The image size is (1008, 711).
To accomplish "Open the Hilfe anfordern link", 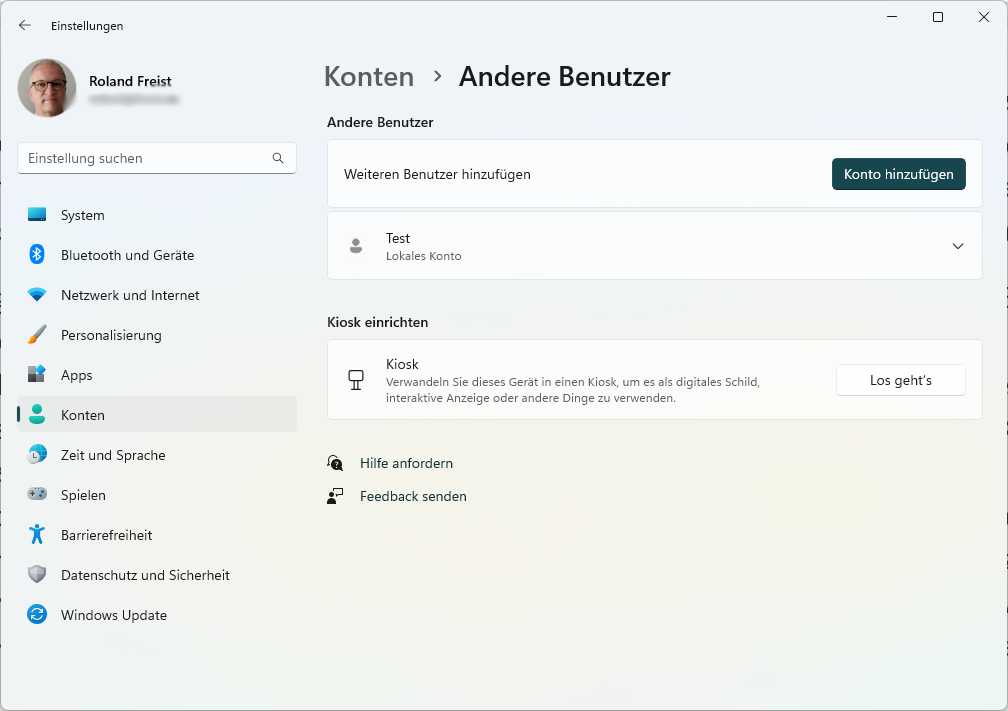I will coord(406,463).
